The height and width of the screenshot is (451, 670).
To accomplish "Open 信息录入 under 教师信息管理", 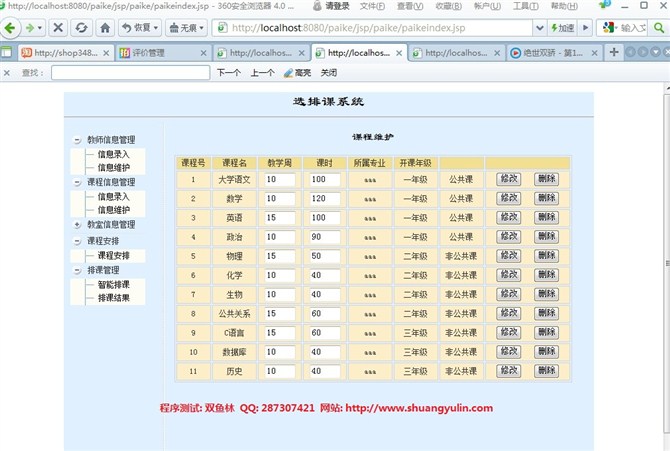I will click(113, 154).
